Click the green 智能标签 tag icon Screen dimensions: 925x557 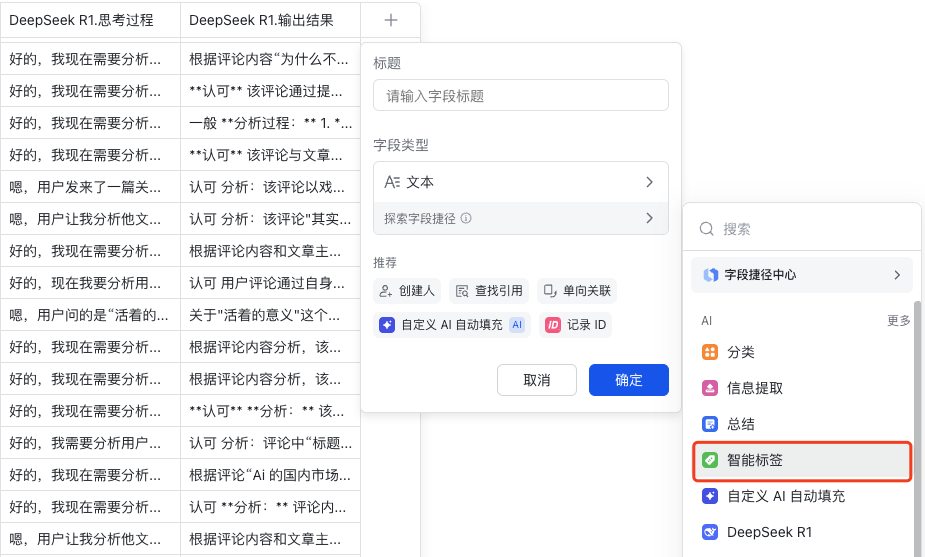[710, 460]
